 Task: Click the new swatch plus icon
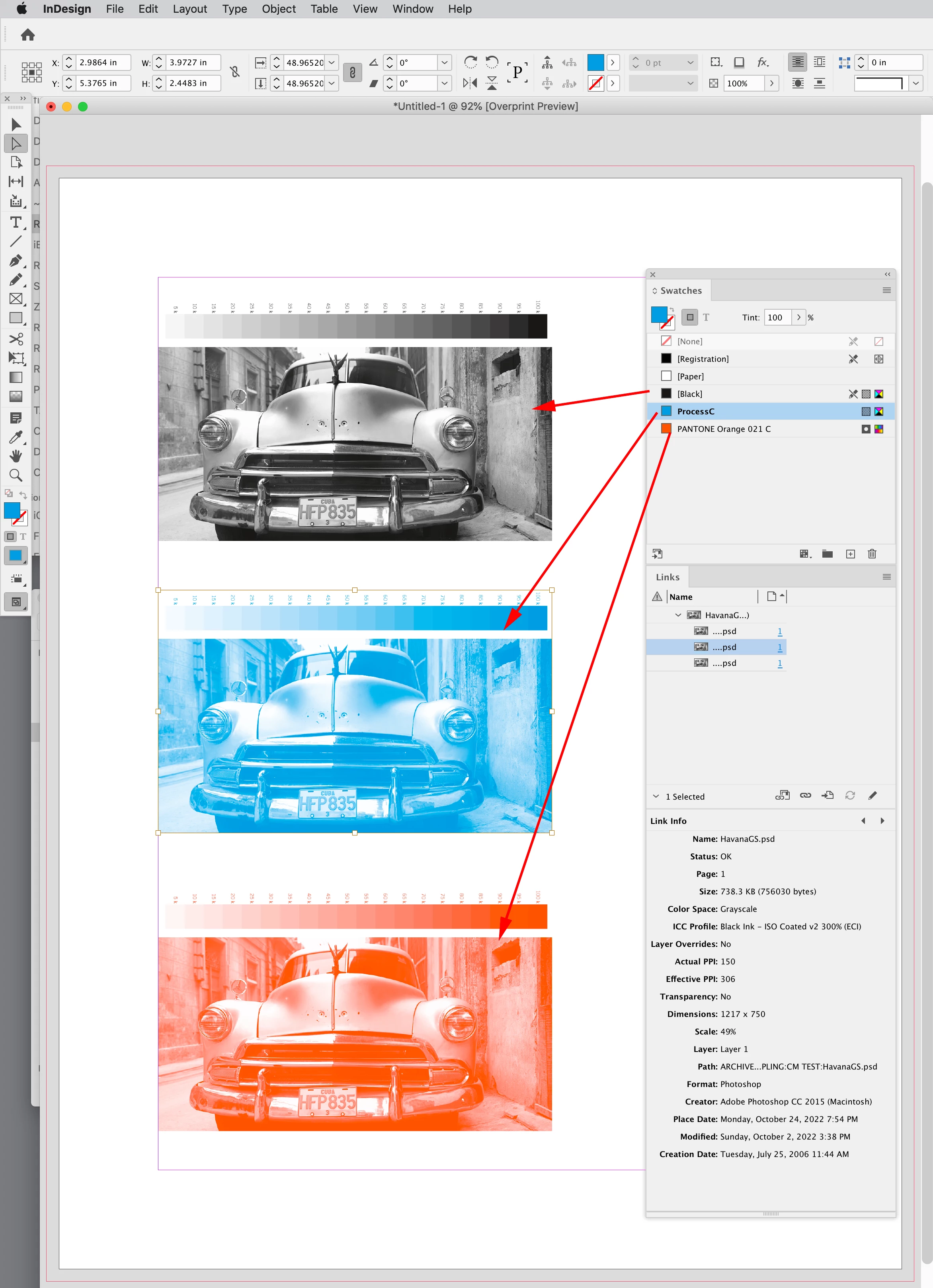click(x=850, y=554)
